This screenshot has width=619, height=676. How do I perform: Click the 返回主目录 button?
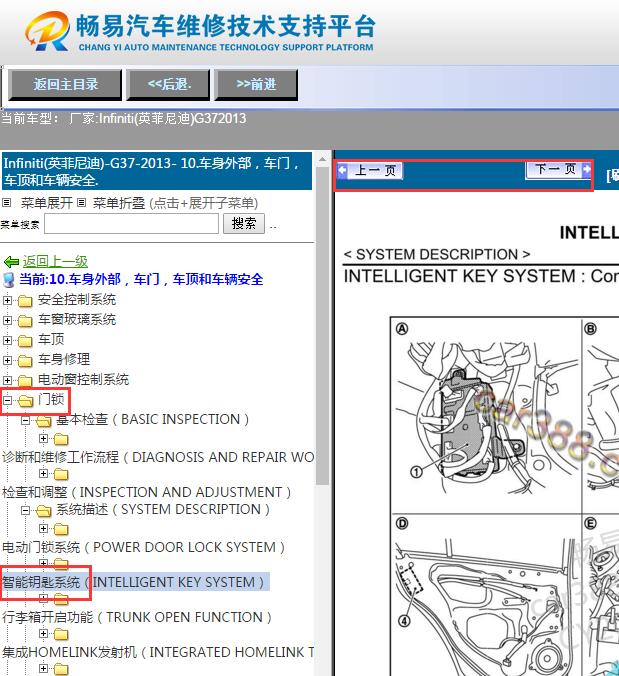click(x=66, y=84)
